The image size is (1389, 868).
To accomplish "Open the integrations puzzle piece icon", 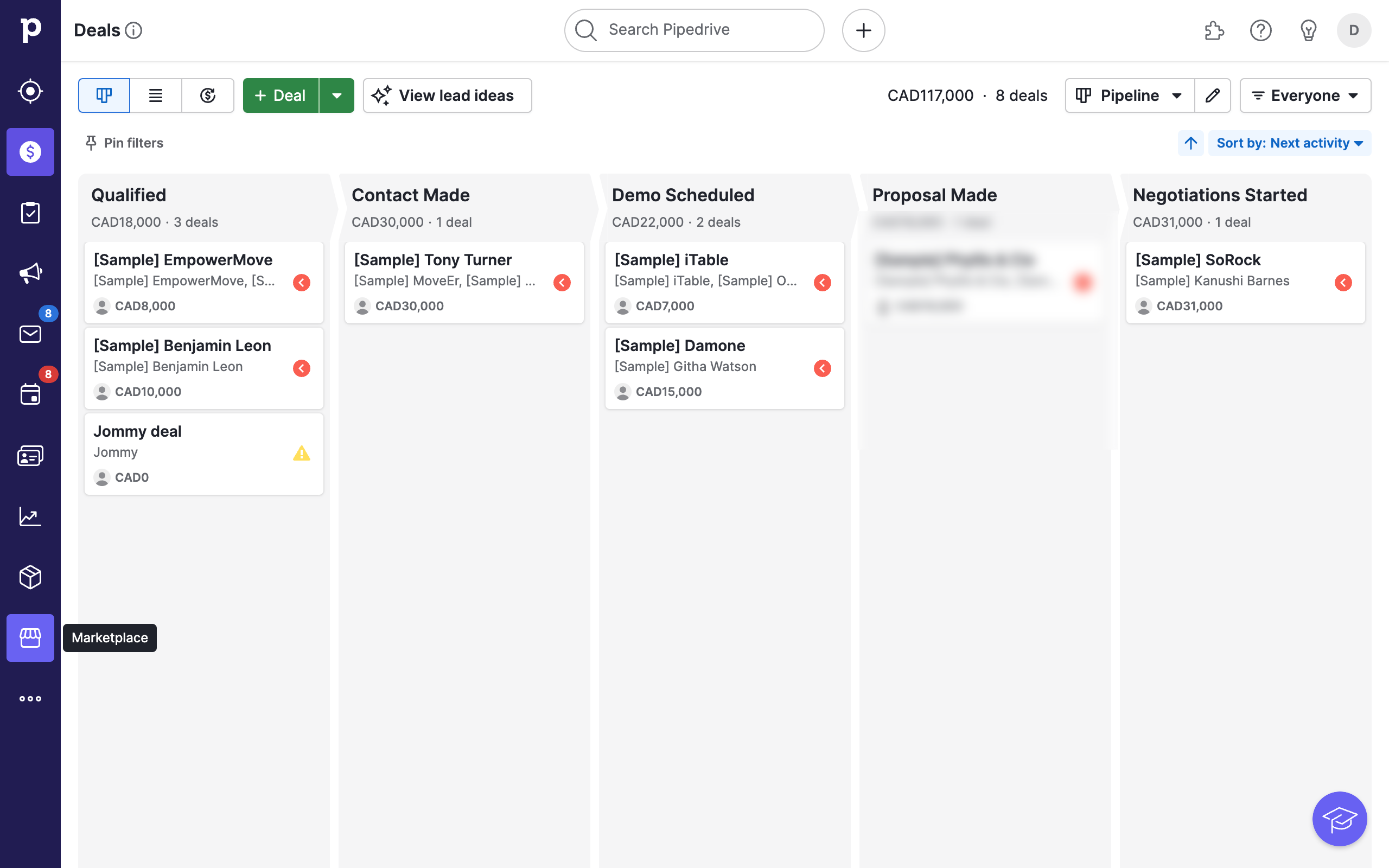I will (1214, 30).
